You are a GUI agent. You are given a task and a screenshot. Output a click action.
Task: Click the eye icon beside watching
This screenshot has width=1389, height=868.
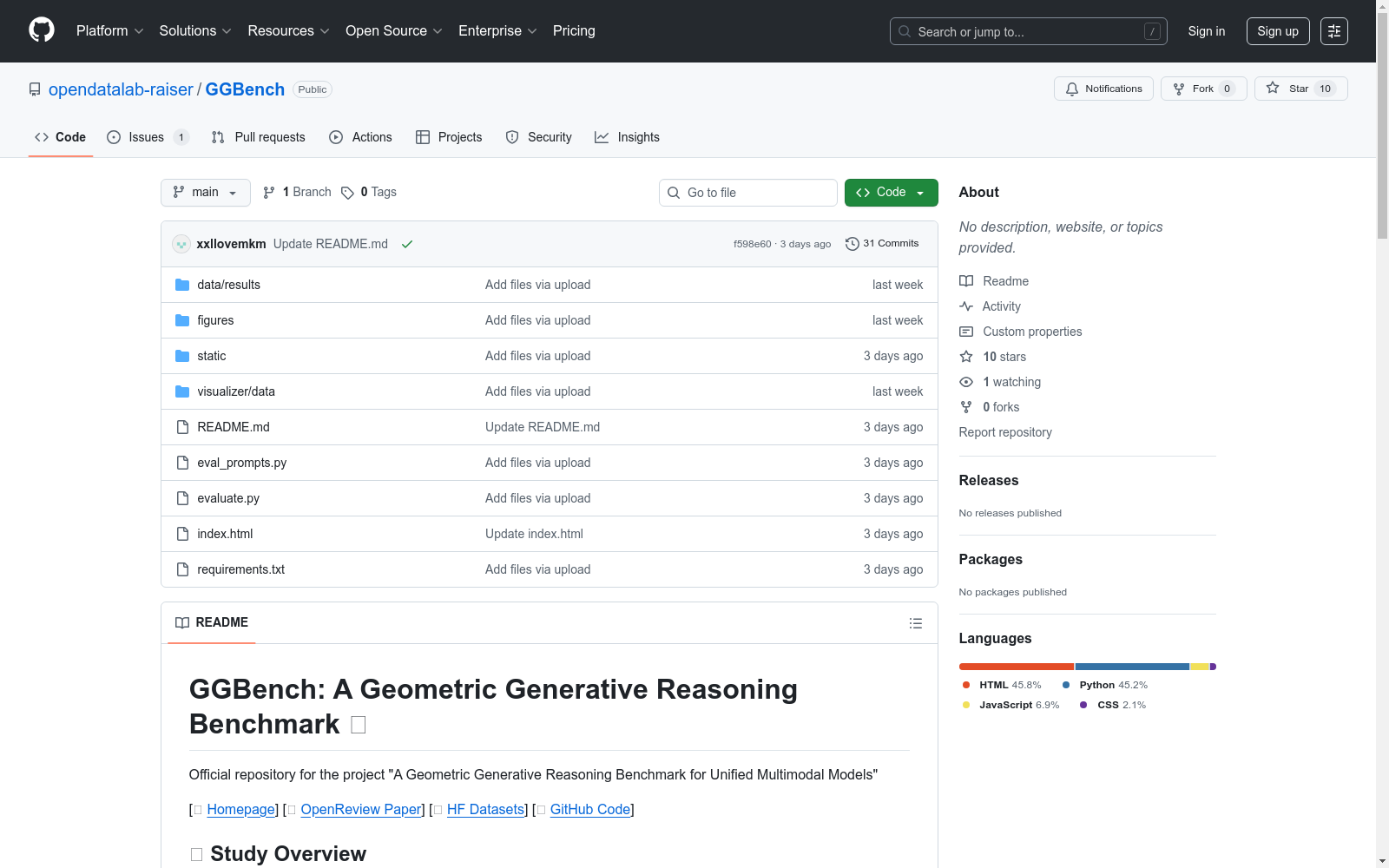(x=966, y=382)
